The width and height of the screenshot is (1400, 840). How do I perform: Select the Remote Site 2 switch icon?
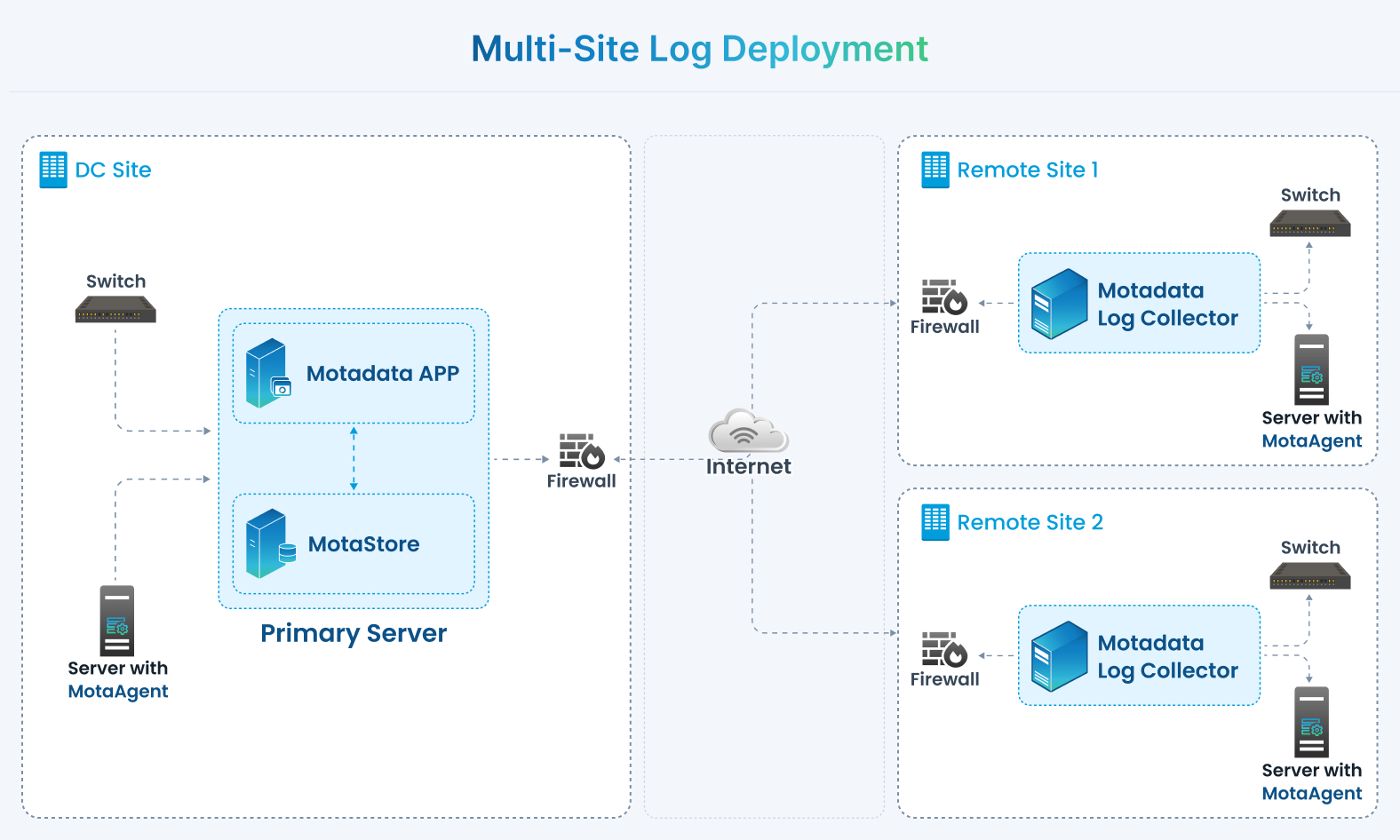pos(1310,575)
